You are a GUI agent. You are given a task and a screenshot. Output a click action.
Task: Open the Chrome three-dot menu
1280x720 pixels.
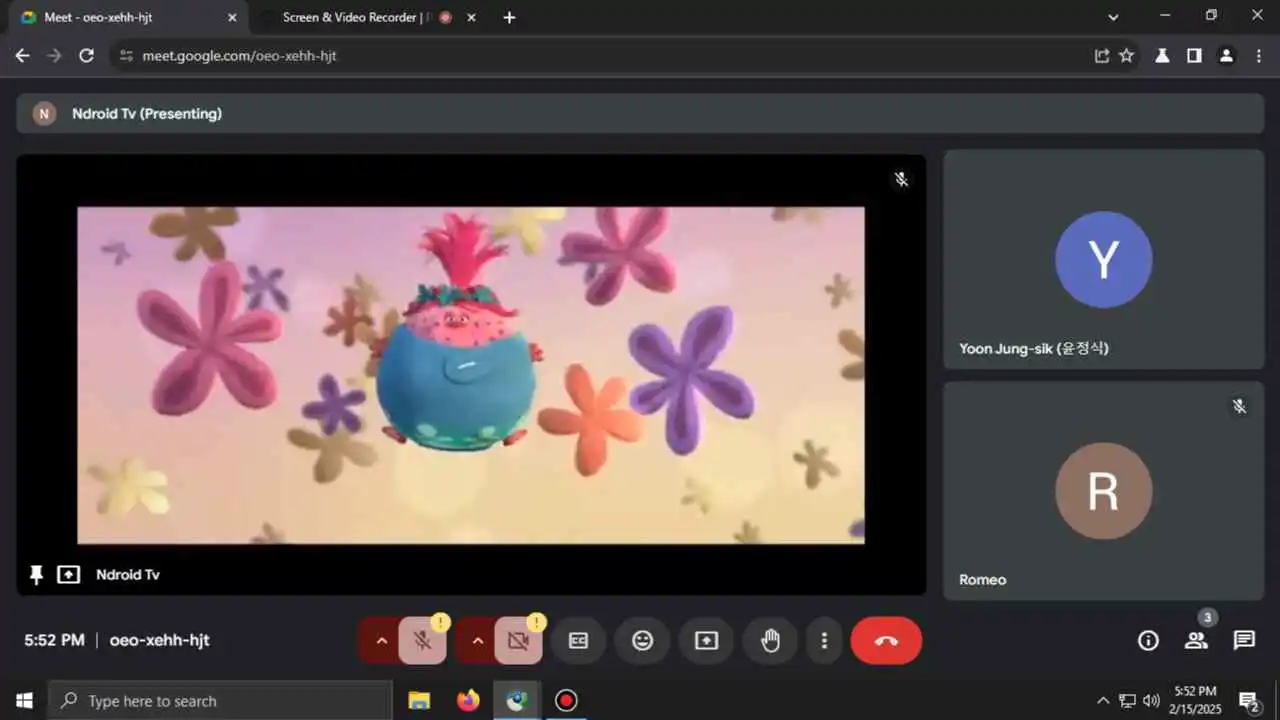1259,56
